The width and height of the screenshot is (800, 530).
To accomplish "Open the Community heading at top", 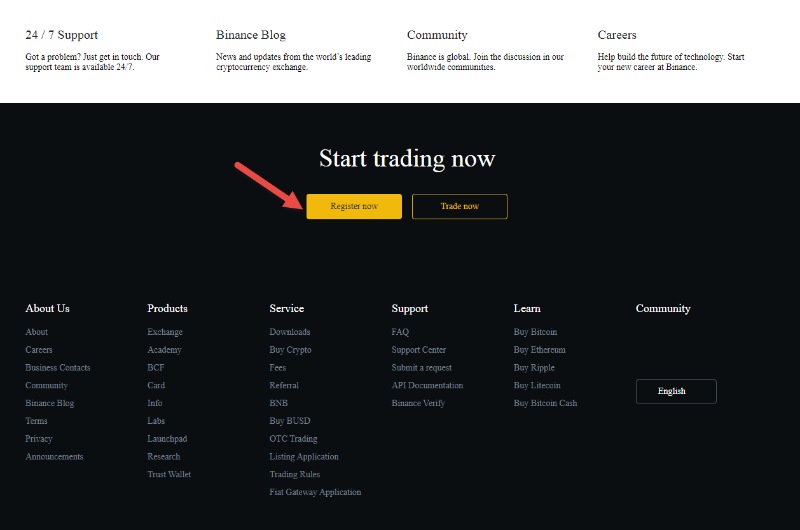I will point(437,35).
